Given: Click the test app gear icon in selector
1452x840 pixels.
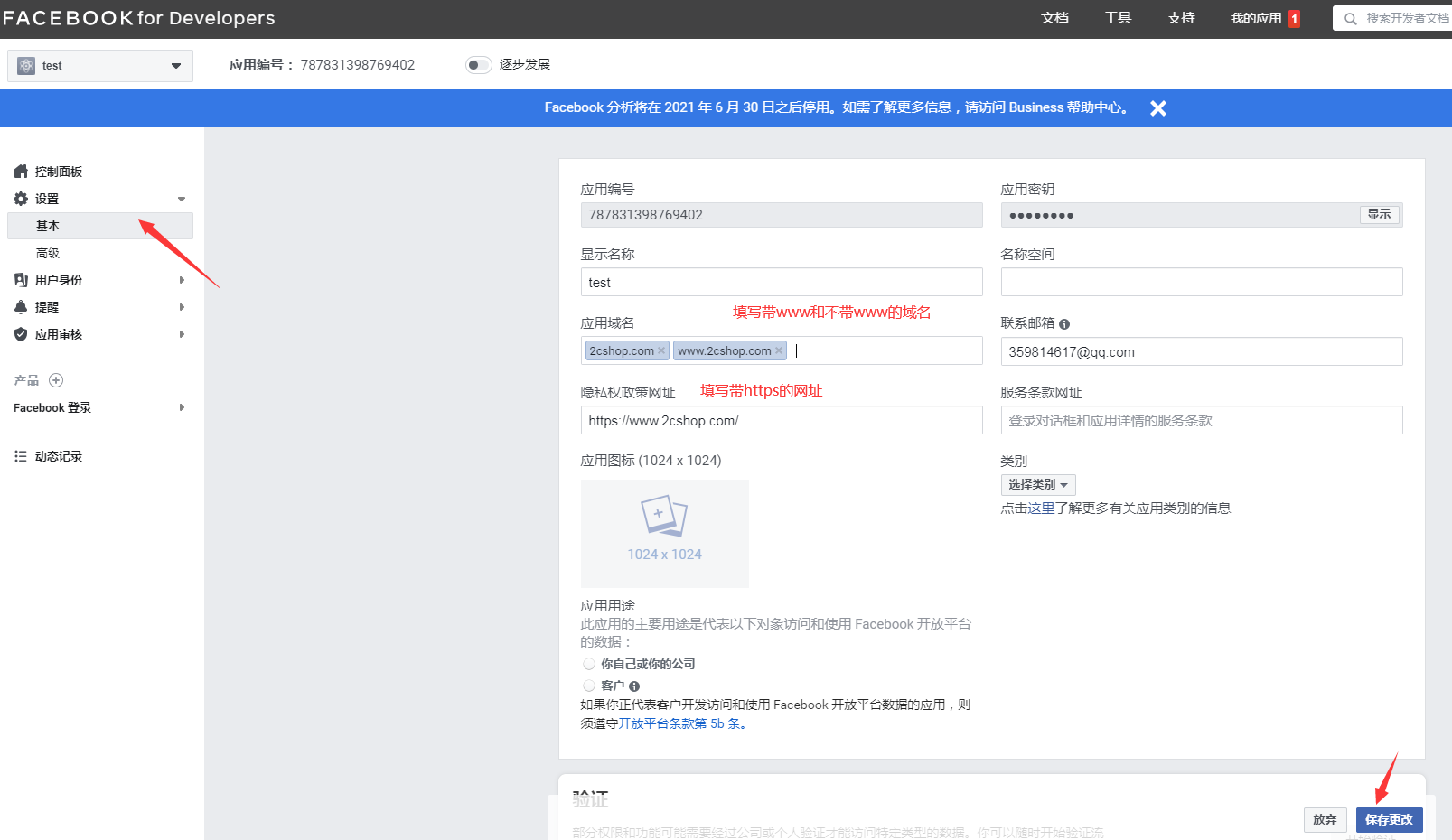Looking at the screenshot, I should click(x=26, y=65).
